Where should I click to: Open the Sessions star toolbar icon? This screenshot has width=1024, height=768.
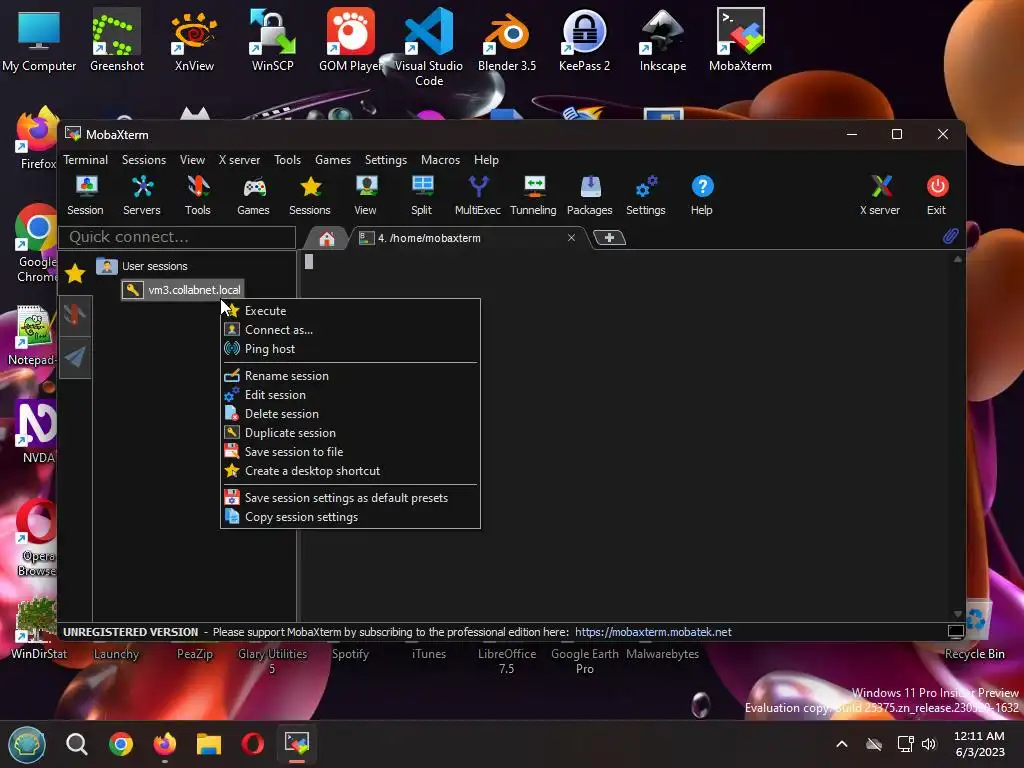coord(310,195)
